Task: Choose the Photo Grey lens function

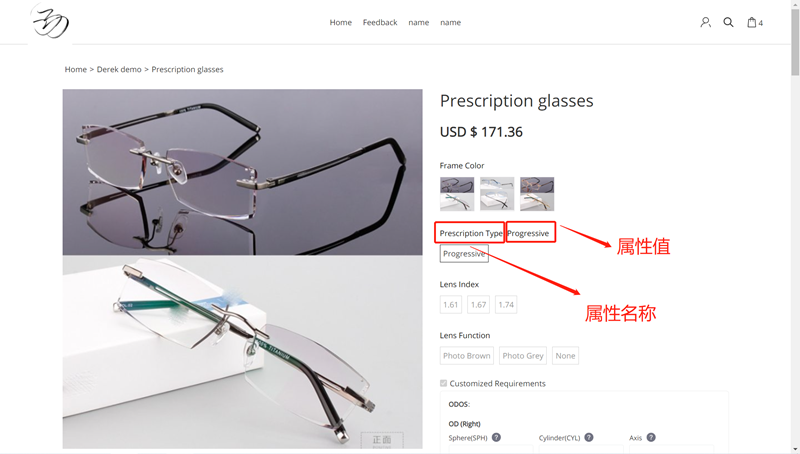Action: tap(523, 356)
